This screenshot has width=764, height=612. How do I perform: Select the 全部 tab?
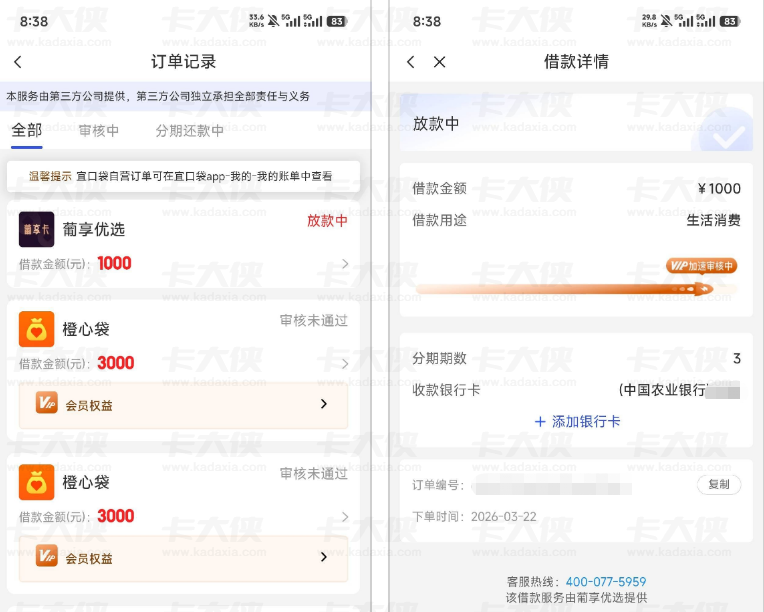[x=27, y=131]
